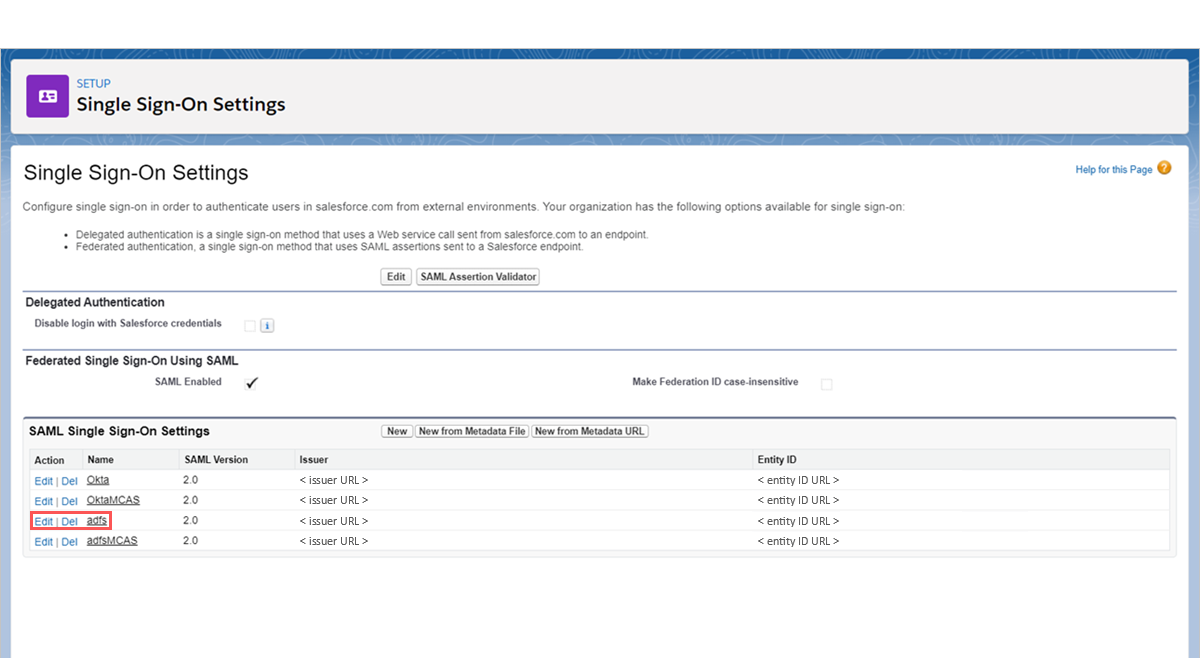The height and width of the screenshot is (658, 1200).
Task: Delete the OktaMCAS setting via Del
Action: click(69, 500)
